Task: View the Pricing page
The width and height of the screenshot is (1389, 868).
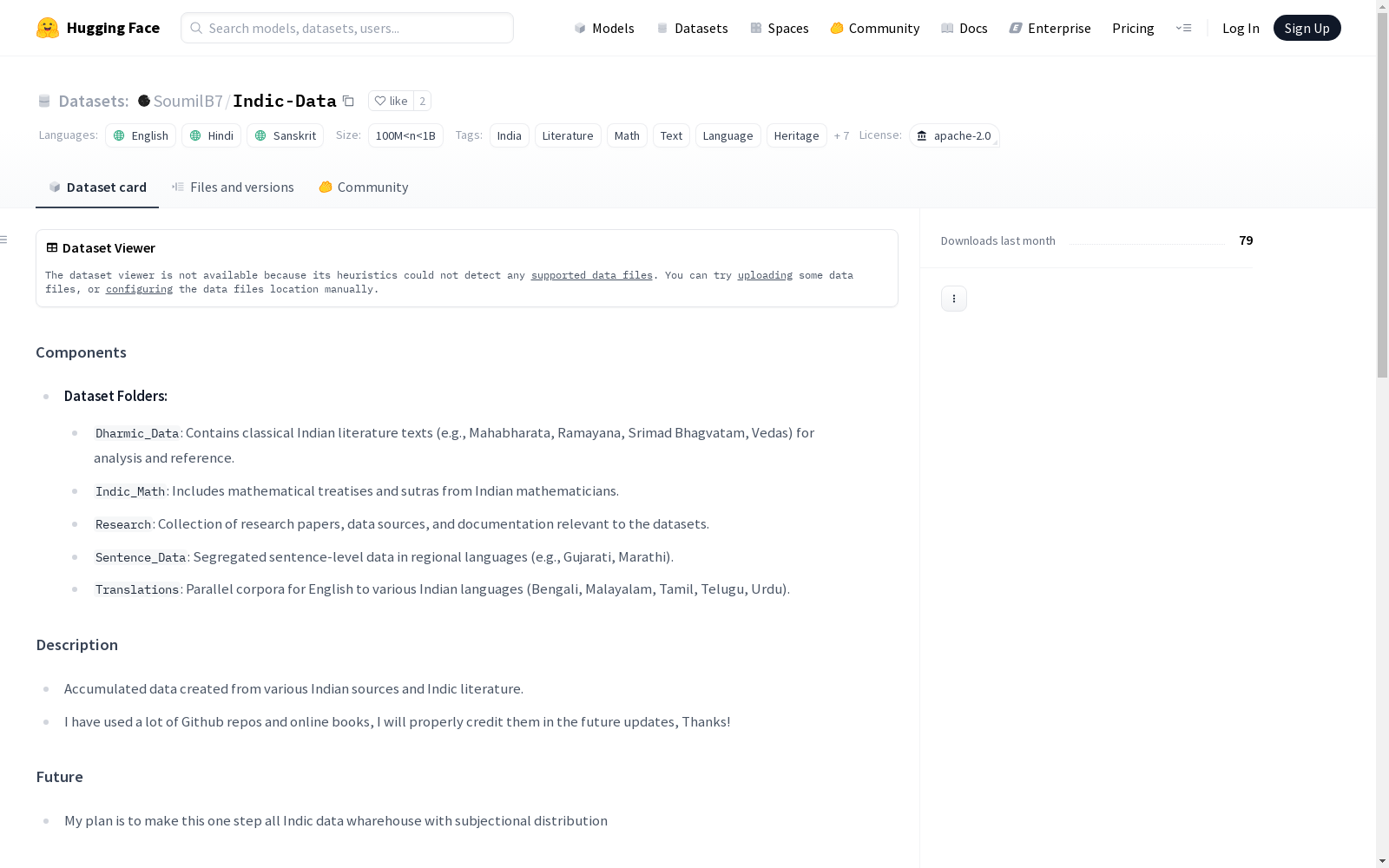Action: click(1133, 28)
